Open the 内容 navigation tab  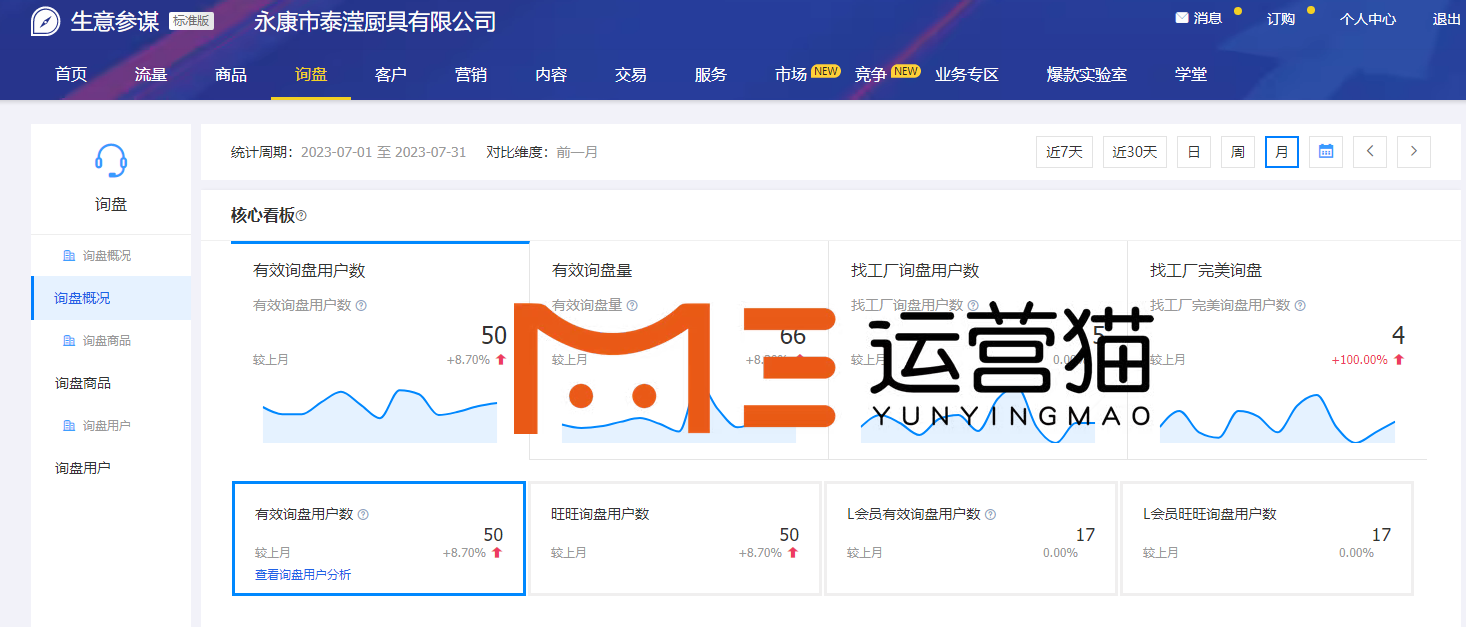[551, 75]
